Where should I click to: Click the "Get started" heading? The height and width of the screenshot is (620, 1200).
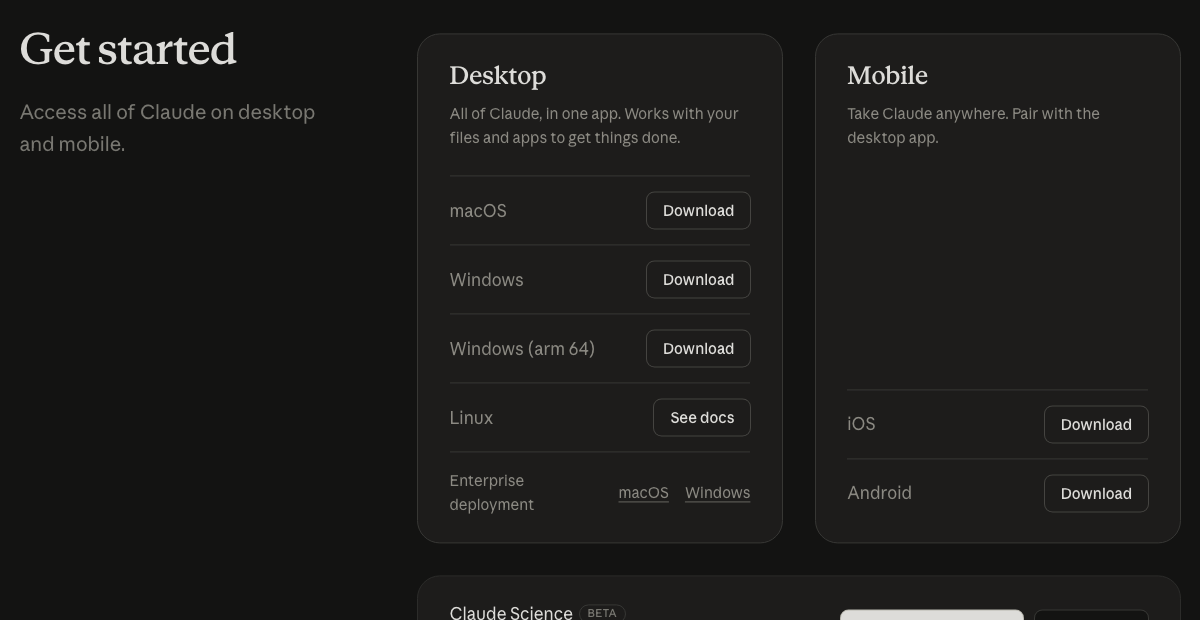coord(128,49)
